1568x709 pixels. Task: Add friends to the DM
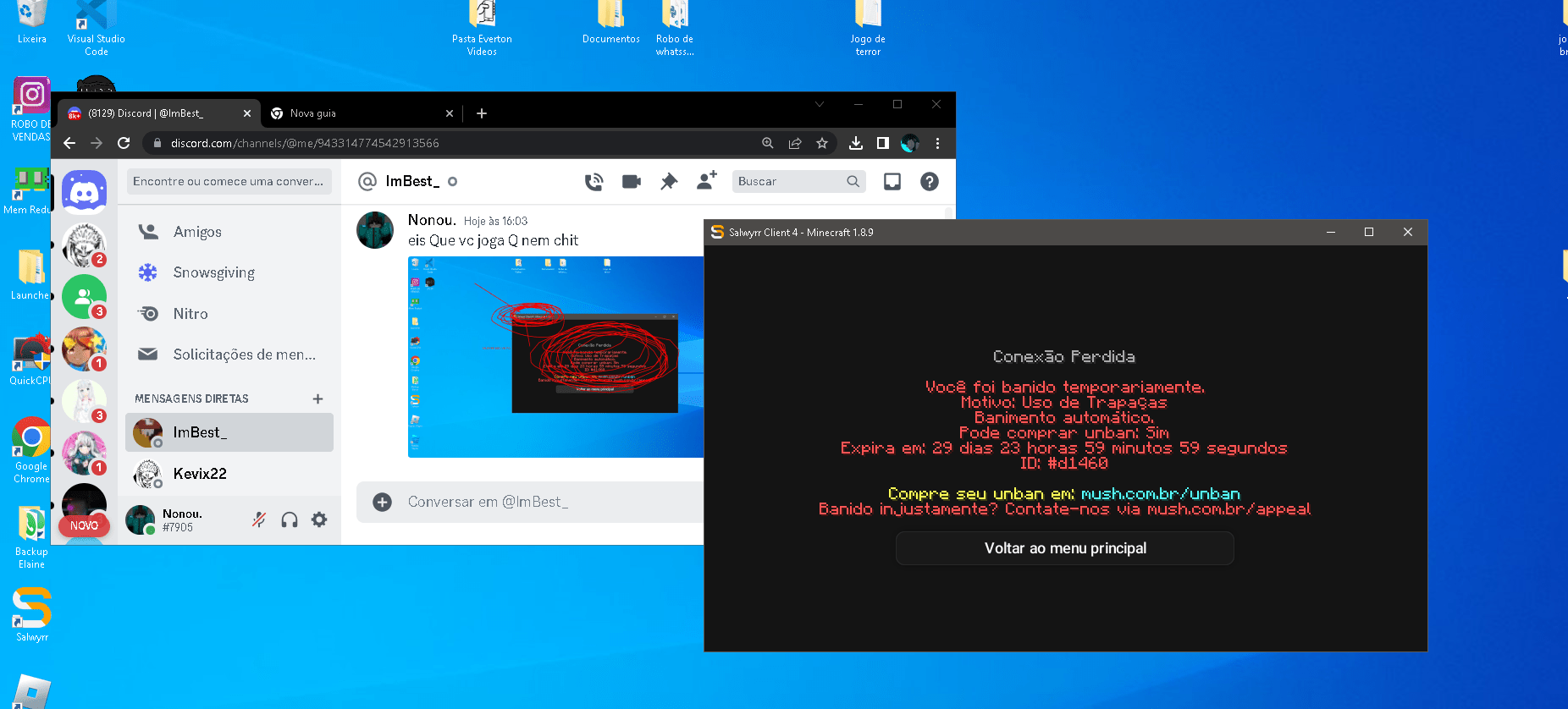[706, 180]
